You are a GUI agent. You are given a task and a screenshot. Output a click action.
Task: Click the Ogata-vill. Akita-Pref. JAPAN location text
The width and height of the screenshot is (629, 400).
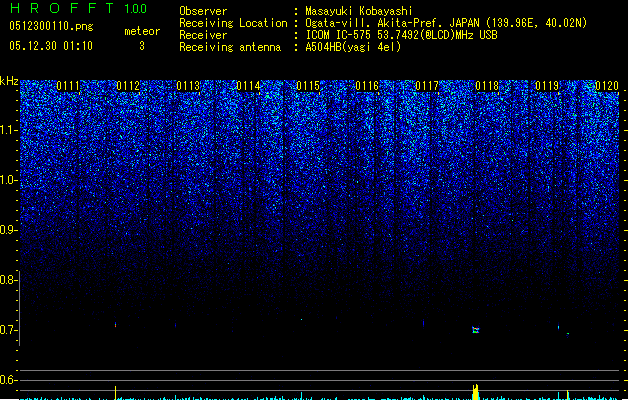tap(446, 23)
